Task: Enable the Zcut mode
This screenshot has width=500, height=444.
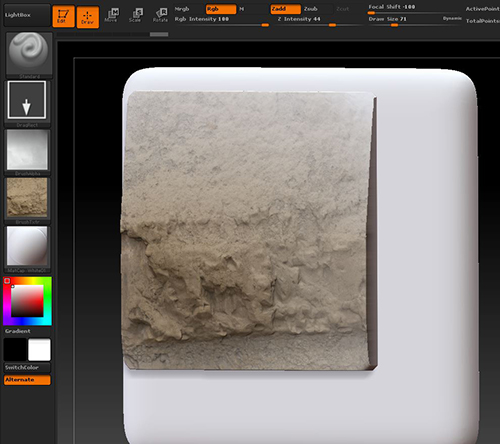Action: [343, 9]
